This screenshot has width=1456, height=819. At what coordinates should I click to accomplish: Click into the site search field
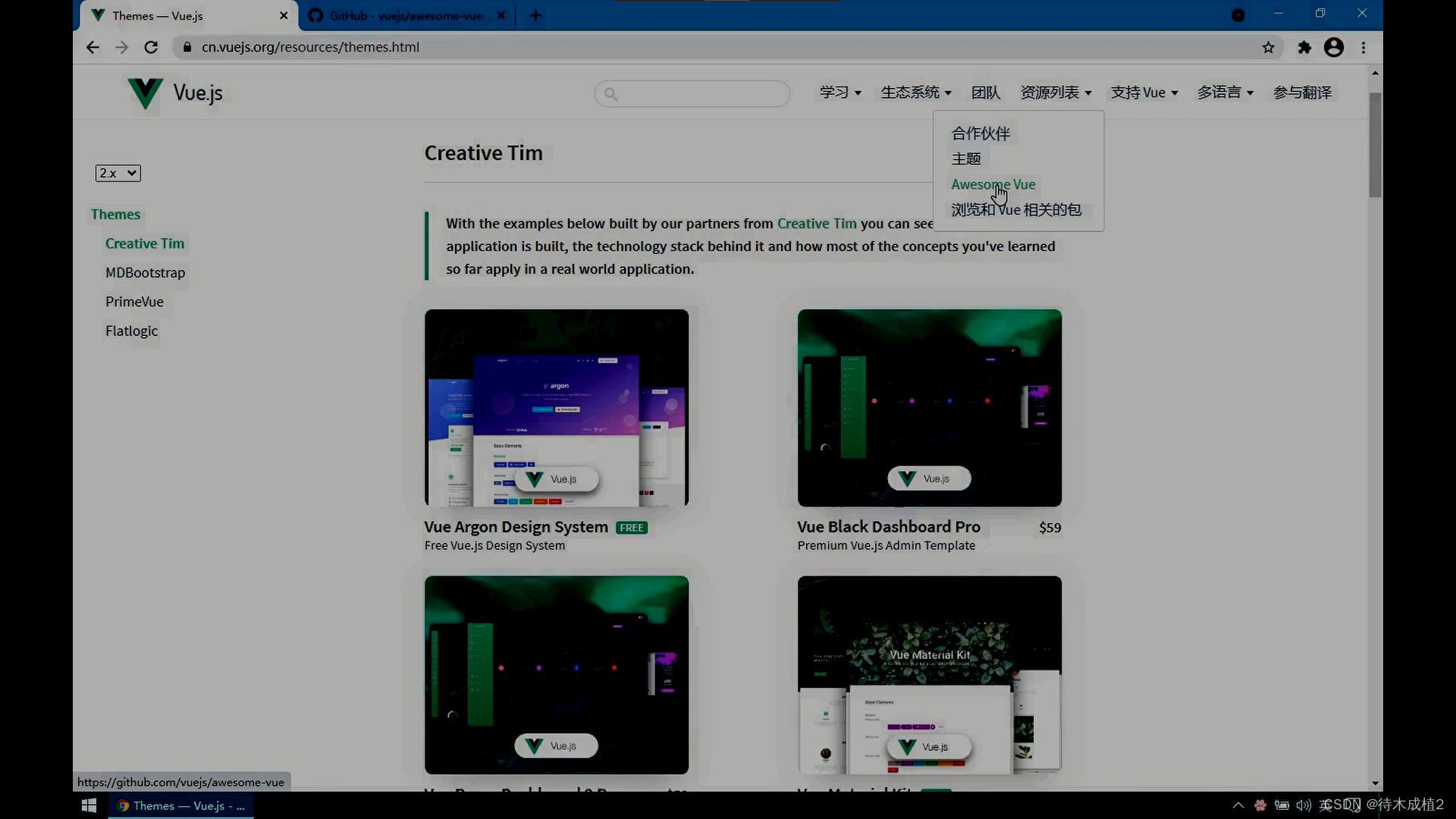pyautogui.click(x=692, y=94)
